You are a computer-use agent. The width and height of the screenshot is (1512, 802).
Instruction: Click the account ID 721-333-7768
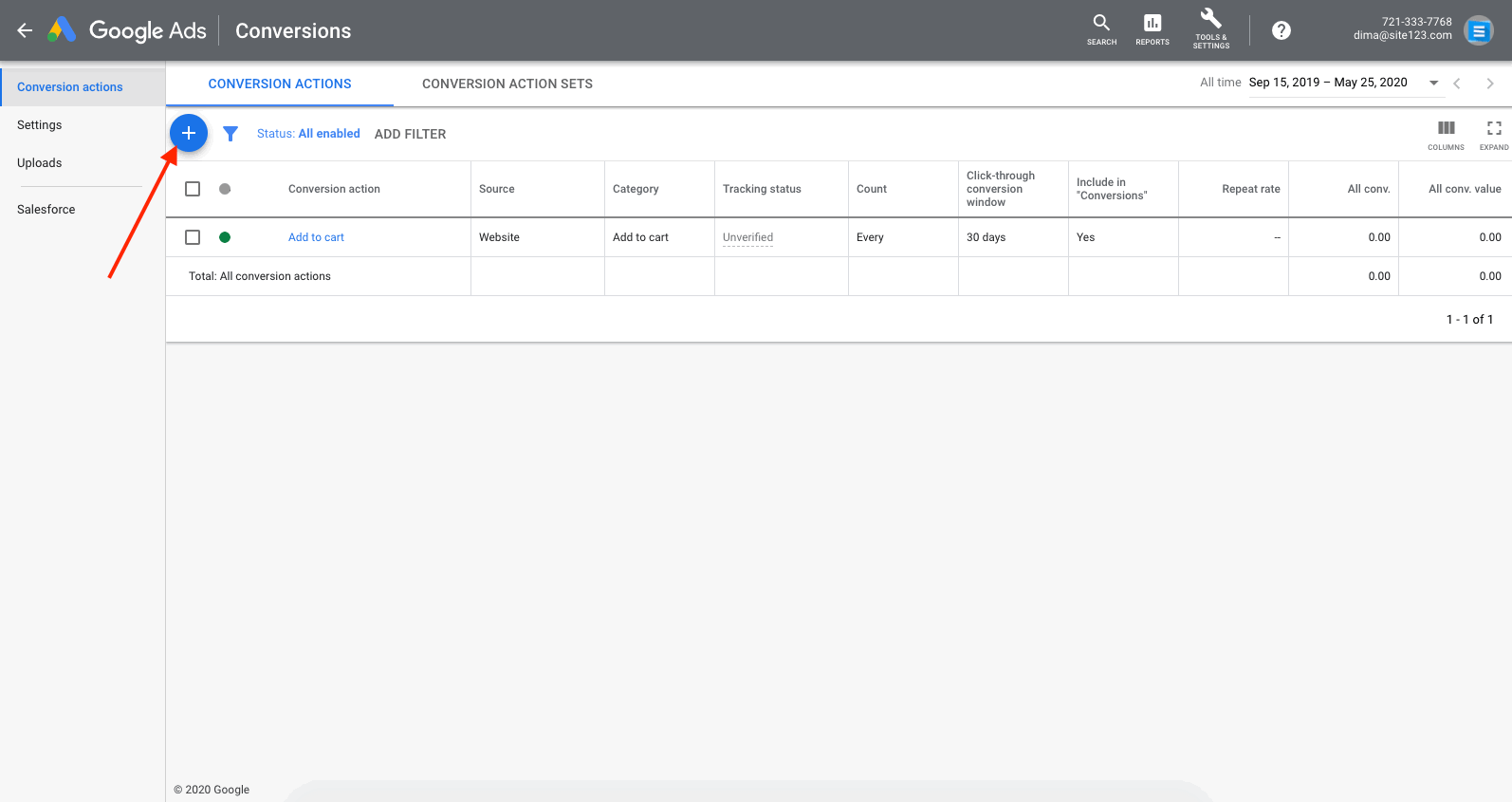(x=1416, y=22)
